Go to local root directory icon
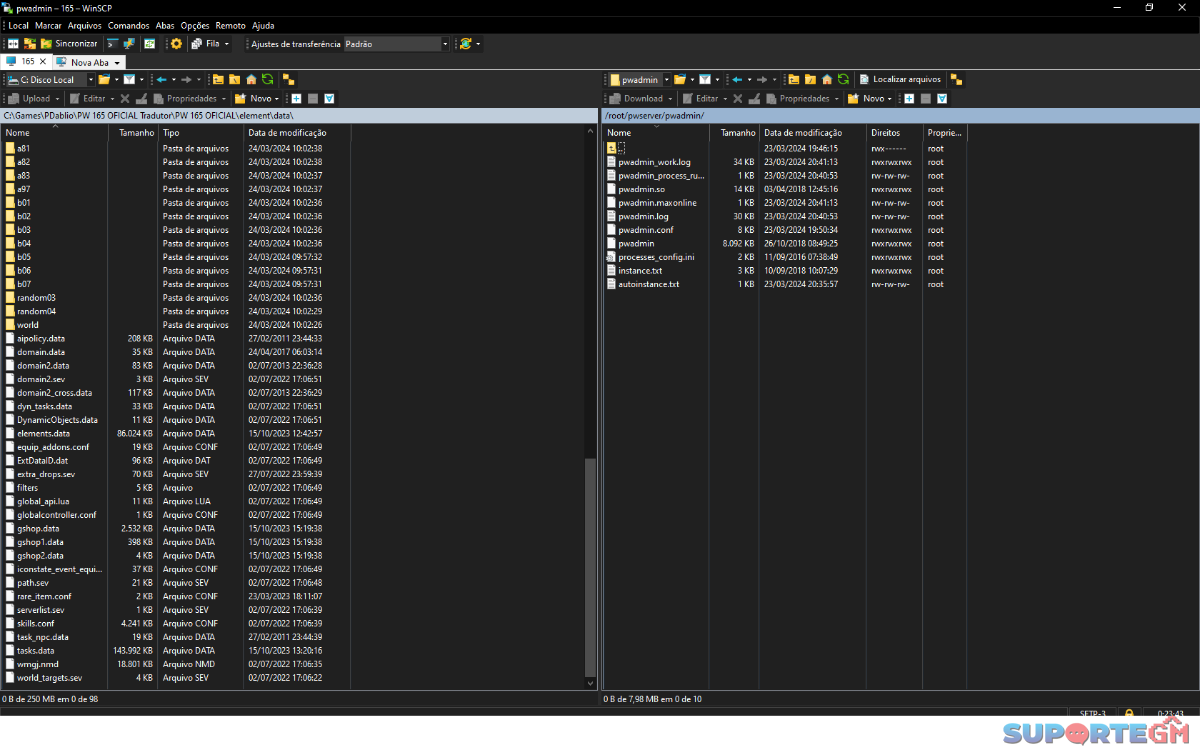1200x750 pixels. pyautogui.click(x=234, y=80)
